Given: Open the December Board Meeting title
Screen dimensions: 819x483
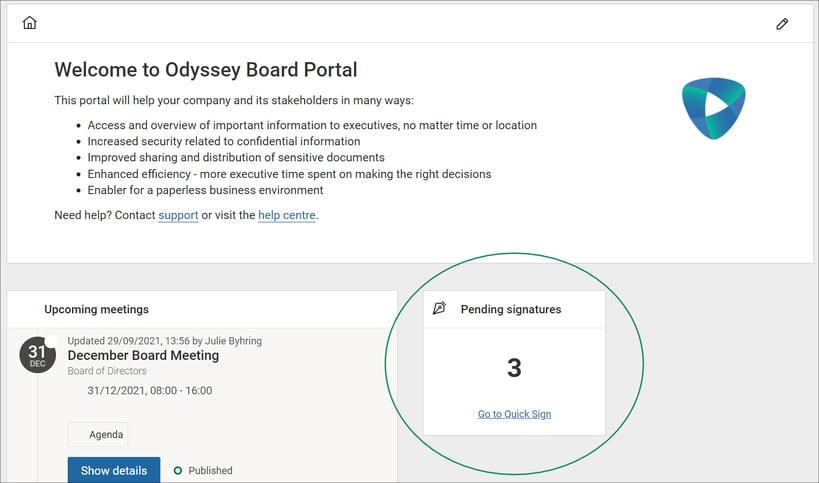Looking at the screenshot, I should pyautogui.click(x=143, y=356).
